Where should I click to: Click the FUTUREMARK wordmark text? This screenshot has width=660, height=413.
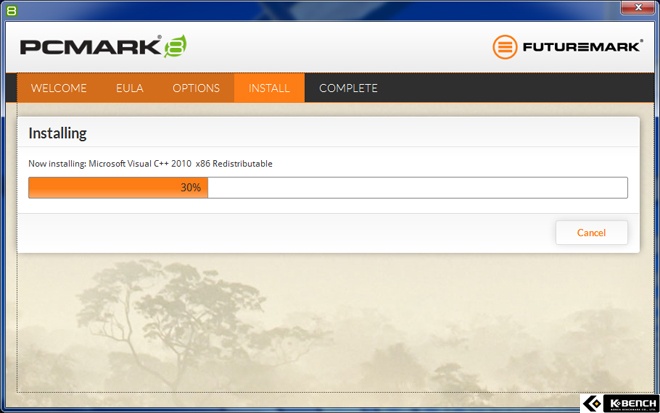(583, 46)
